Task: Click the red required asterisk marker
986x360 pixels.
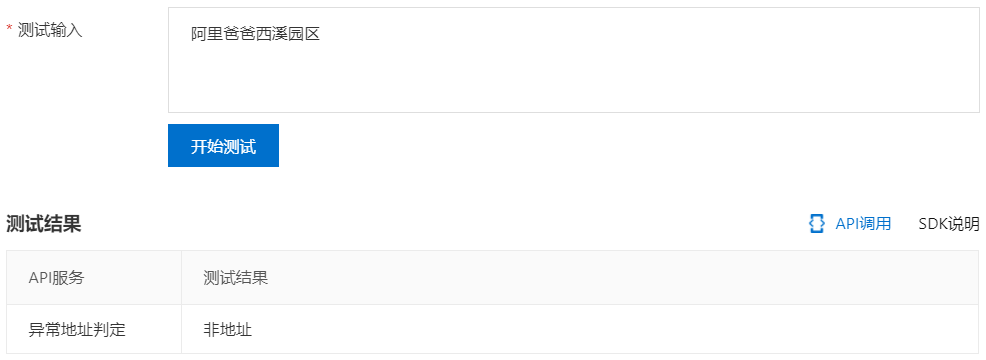Action: 9,29
